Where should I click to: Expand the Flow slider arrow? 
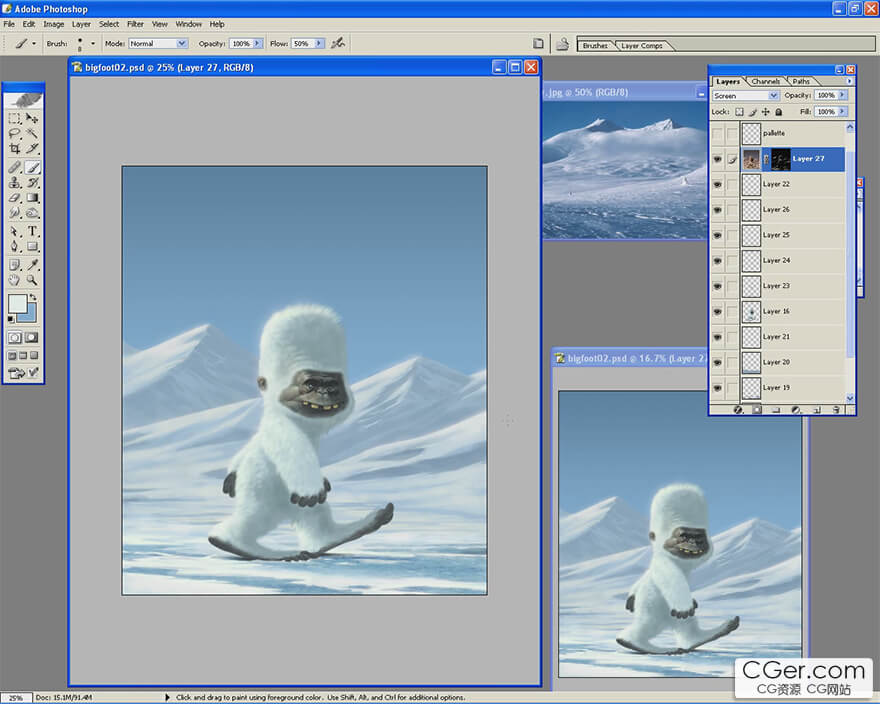pos(320,44)
